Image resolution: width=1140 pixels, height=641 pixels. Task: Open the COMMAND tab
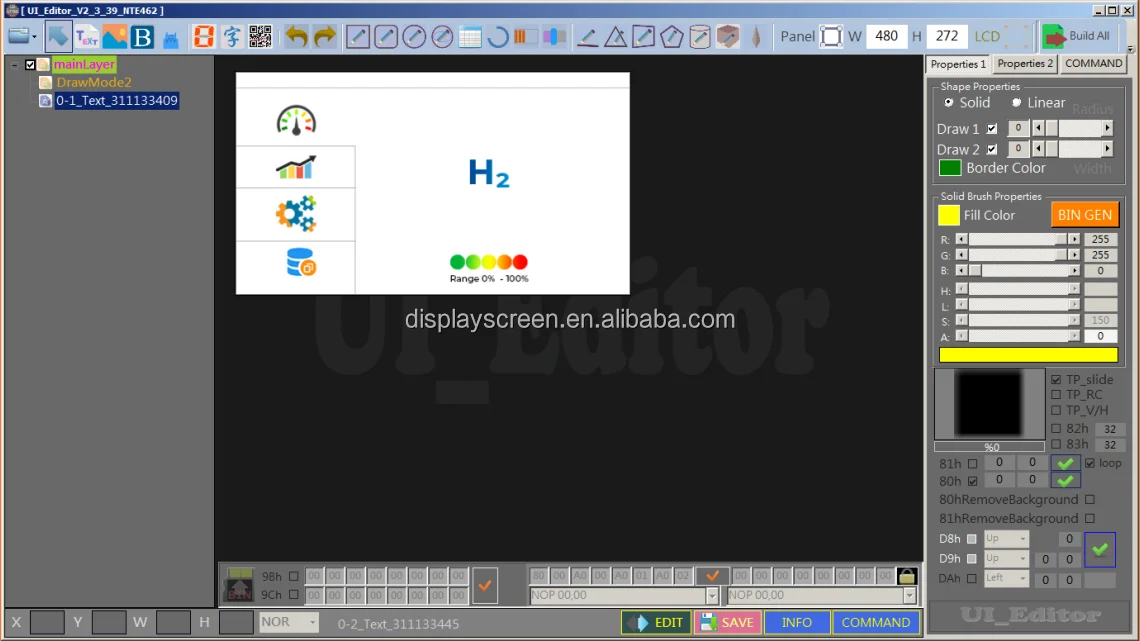[1093, 64]
